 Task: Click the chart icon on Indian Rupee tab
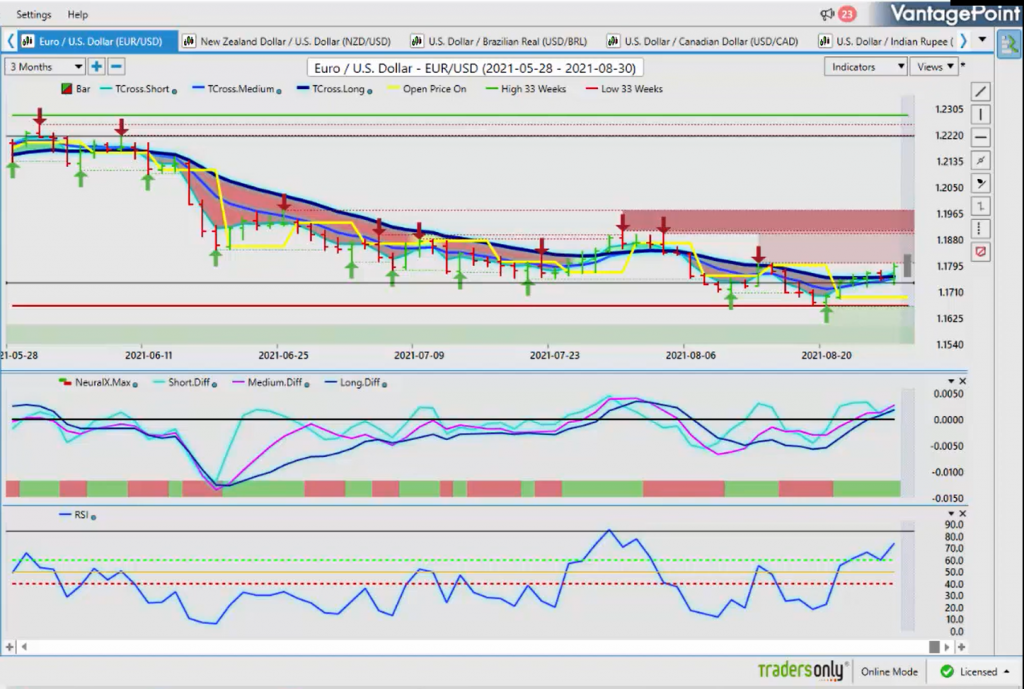click(x=825, y=41)
